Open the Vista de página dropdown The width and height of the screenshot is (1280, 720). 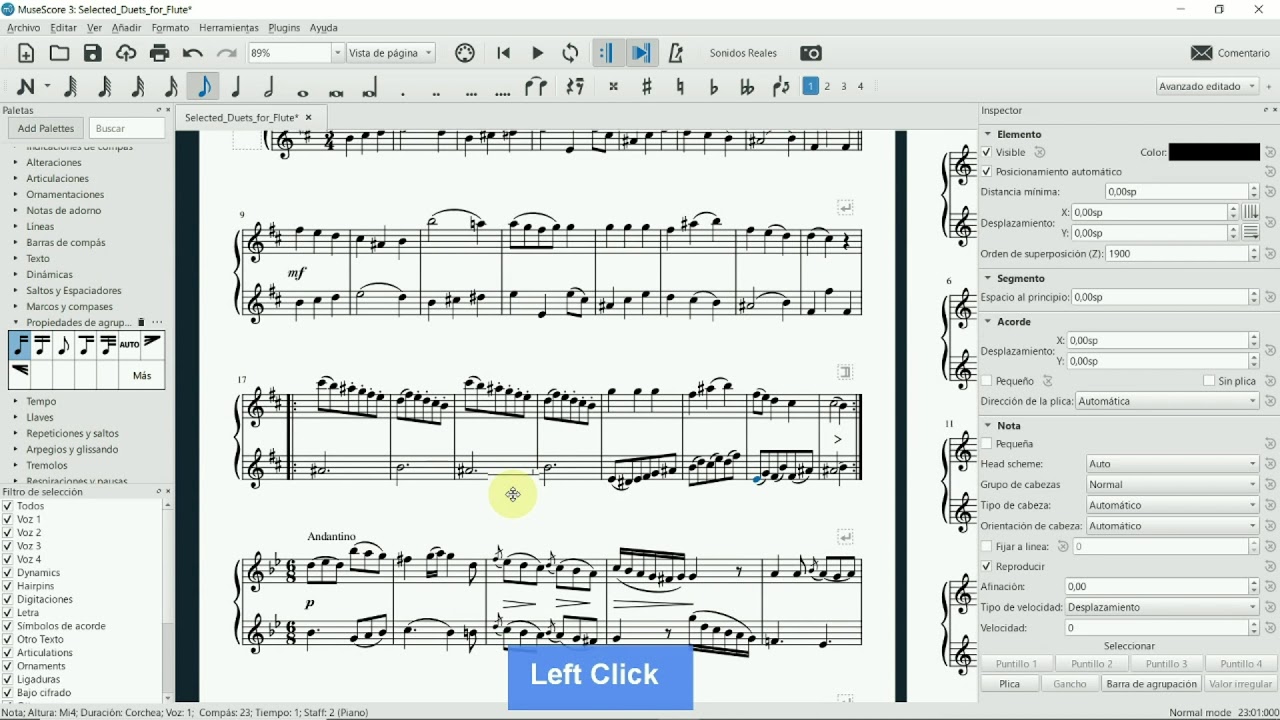390,53
